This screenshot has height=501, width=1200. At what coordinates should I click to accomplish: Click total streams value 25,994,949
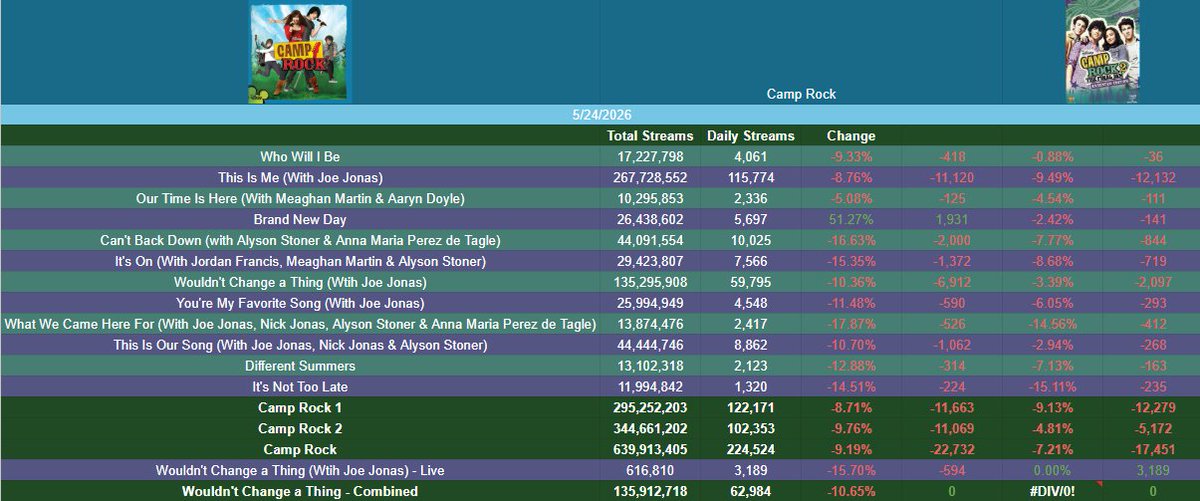[x=650, y=303]
